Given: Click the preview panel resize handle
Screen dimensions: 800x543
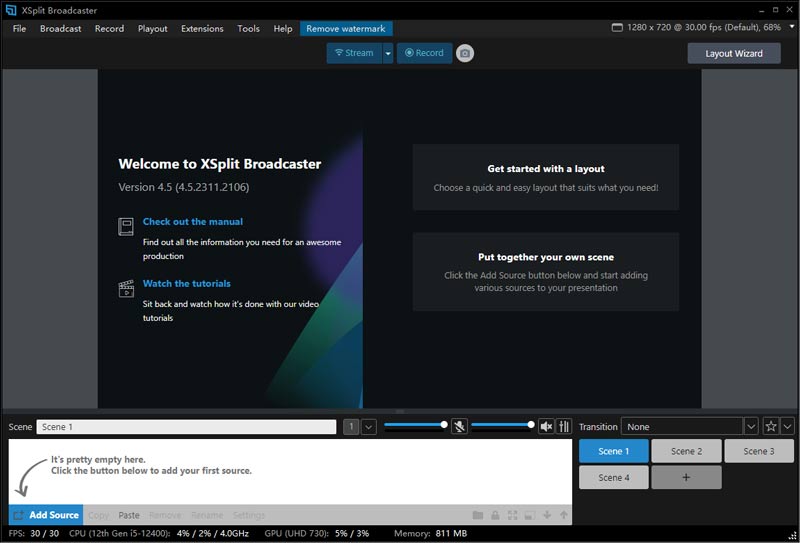Looking at the screenshot, I should tap(400, 411).
